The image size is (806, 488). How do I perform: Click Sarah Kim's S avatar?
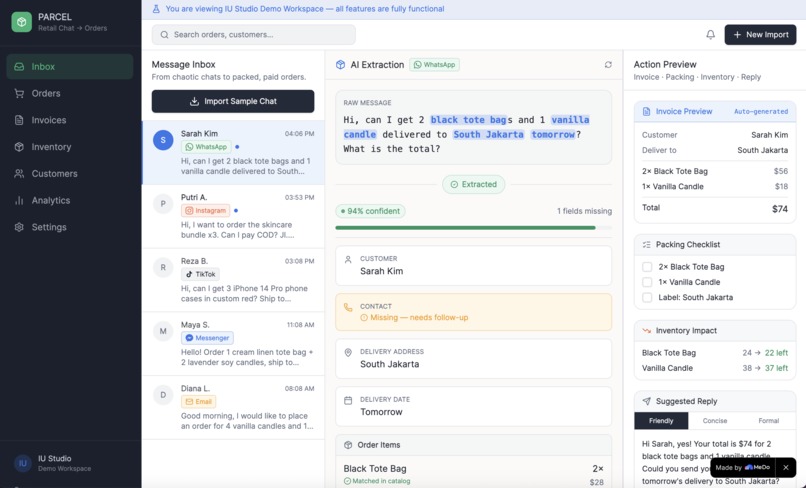click(x=163, y=140)
